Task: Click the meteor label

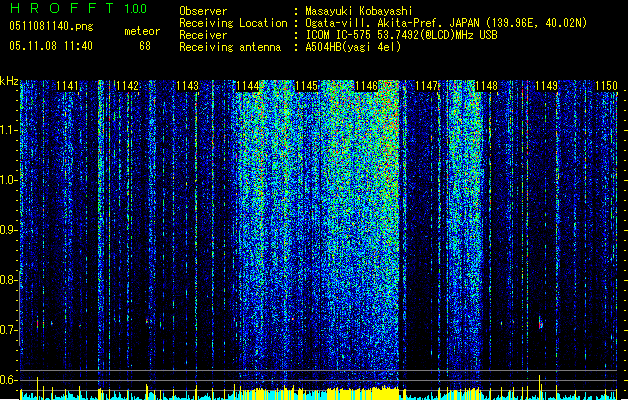Action: (x=142, y=31)
